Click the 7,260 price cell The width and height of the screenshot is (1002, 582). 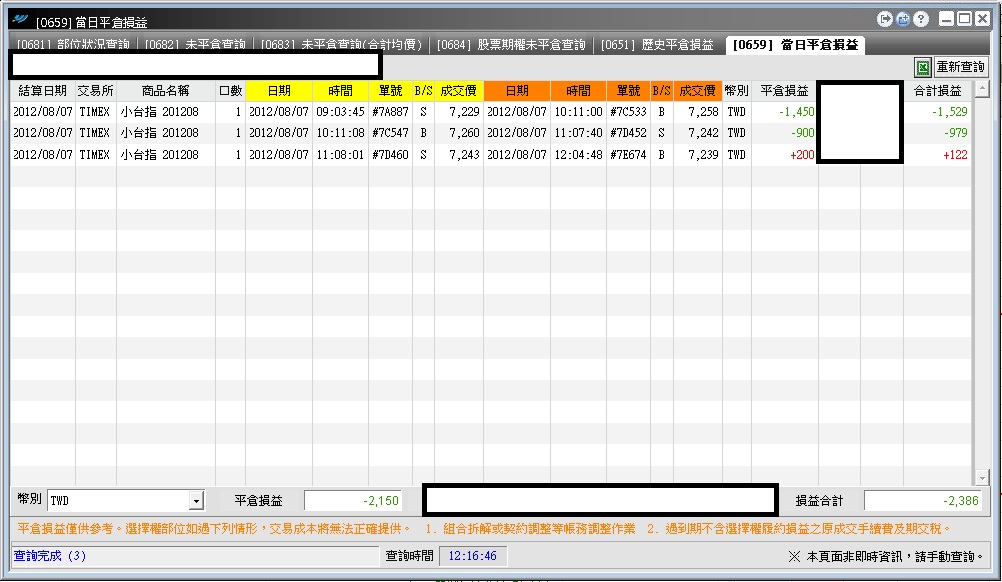tap(459, 133)
